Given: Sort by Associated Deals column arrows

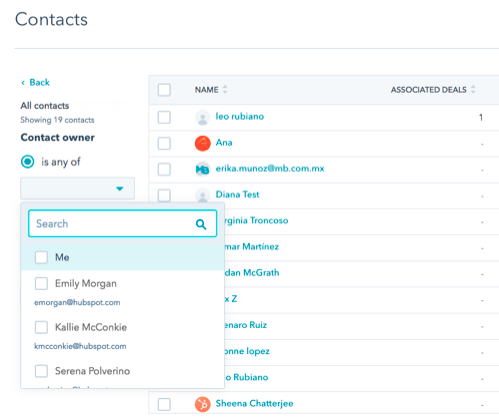Looking at the screenshot, I should (473, 89).
